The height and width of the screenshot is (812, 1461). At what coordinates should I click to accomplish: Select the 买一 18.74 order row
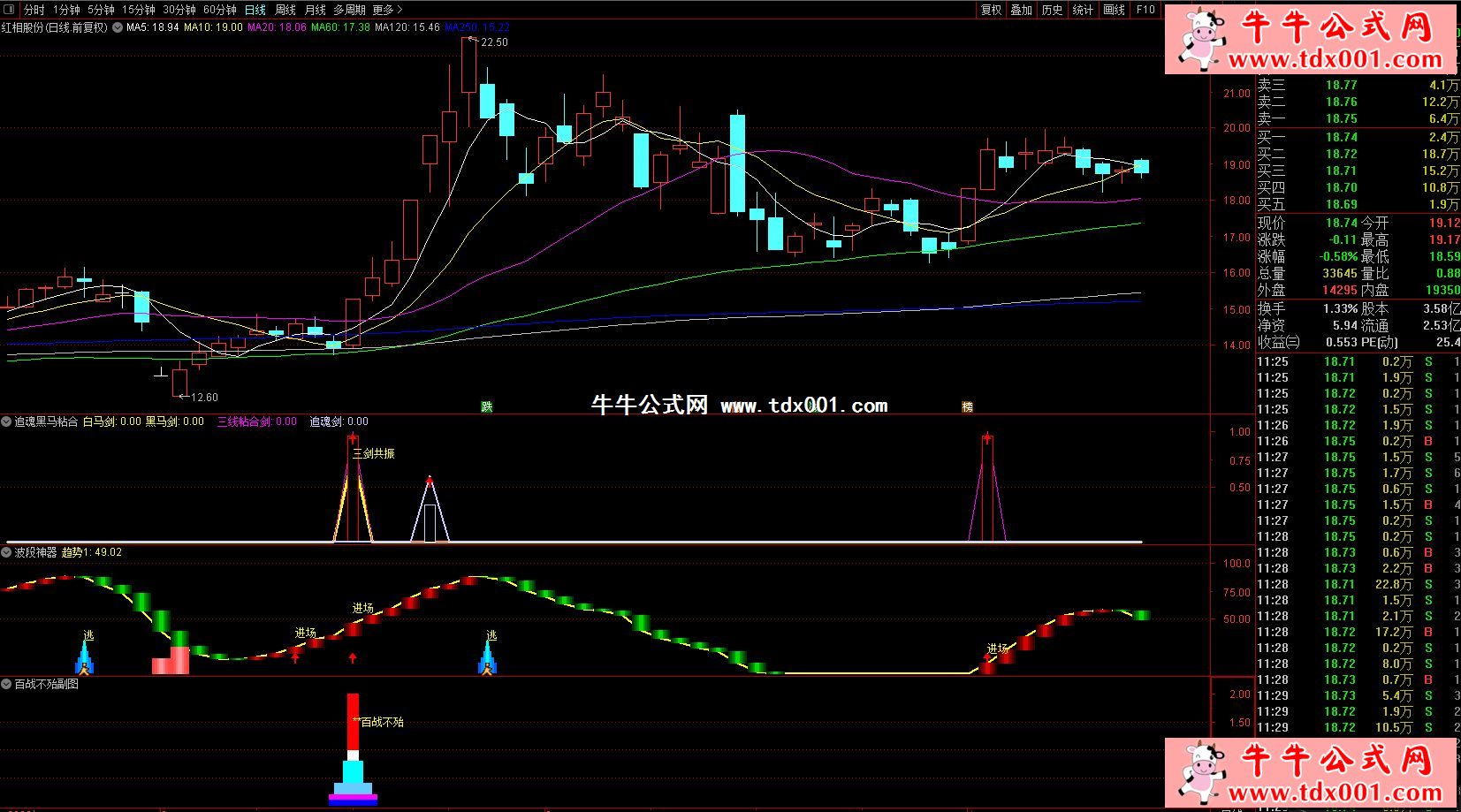[x=1358, y=137]
